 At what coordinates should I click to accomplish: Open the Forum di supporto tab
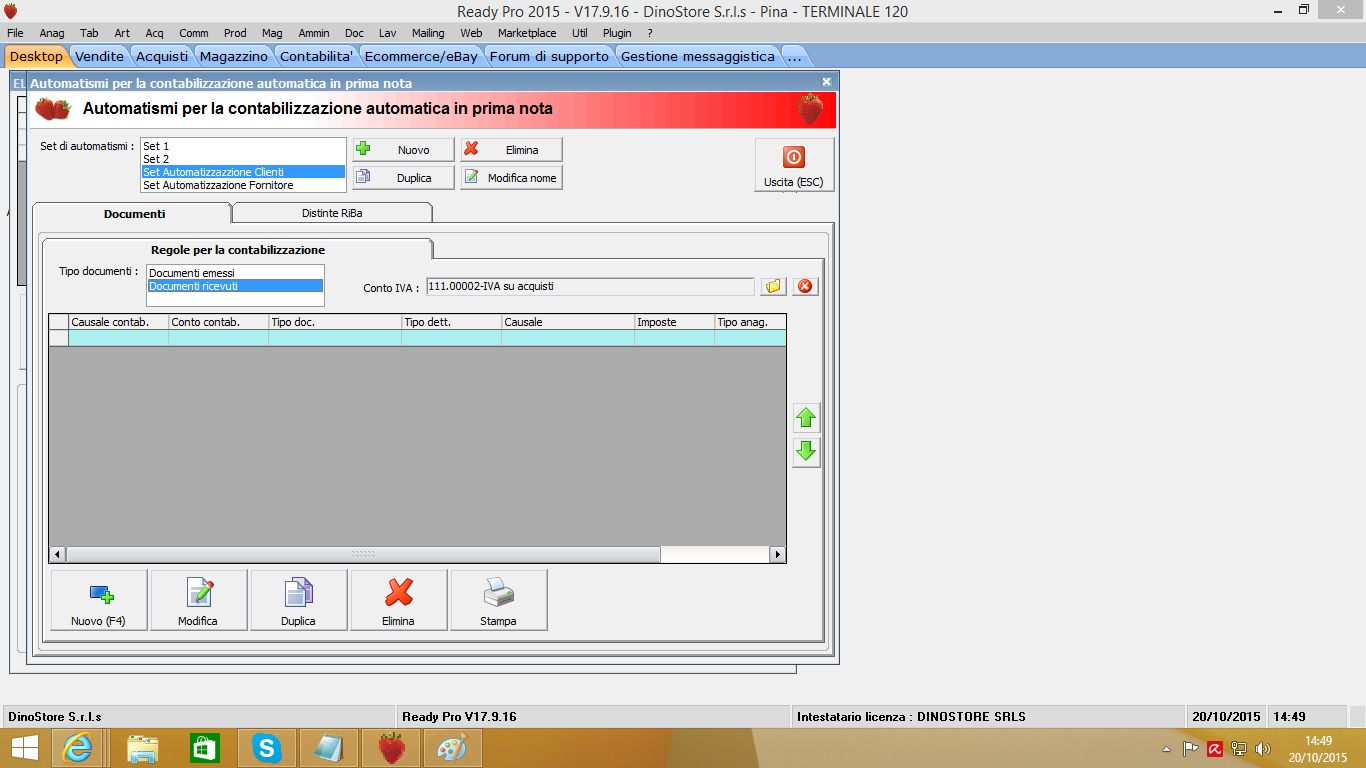tap(549, 56)
